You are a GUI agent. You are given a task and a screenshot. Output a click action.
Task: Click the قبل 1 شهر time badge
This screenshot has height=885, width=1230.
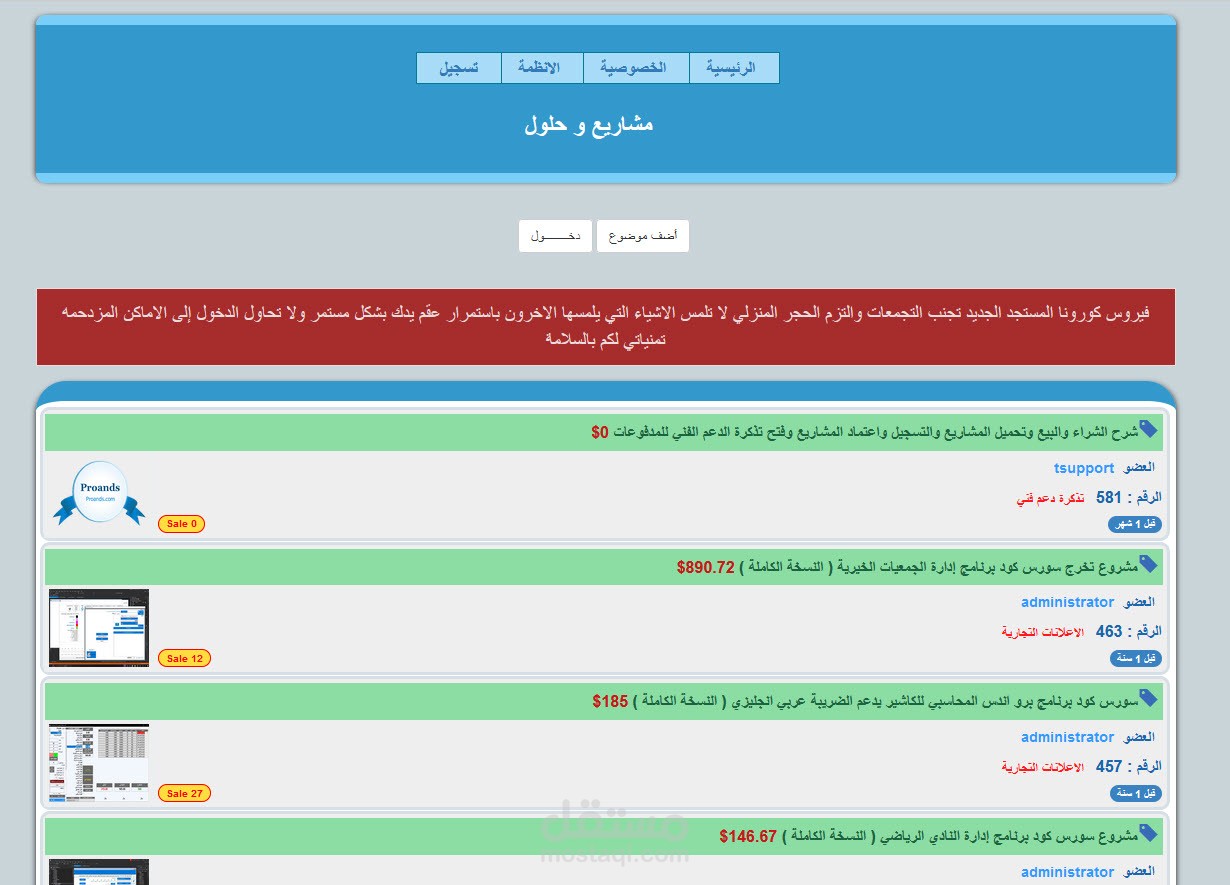click(x=1135, y=524)
